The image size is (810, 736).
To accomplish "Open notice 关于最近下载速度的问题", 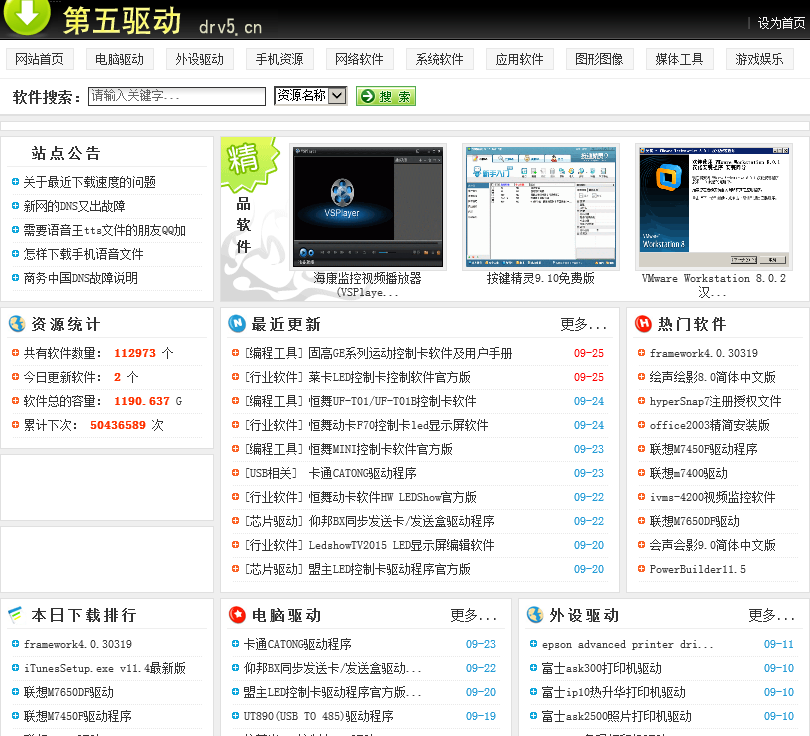I will coord(89,182).
